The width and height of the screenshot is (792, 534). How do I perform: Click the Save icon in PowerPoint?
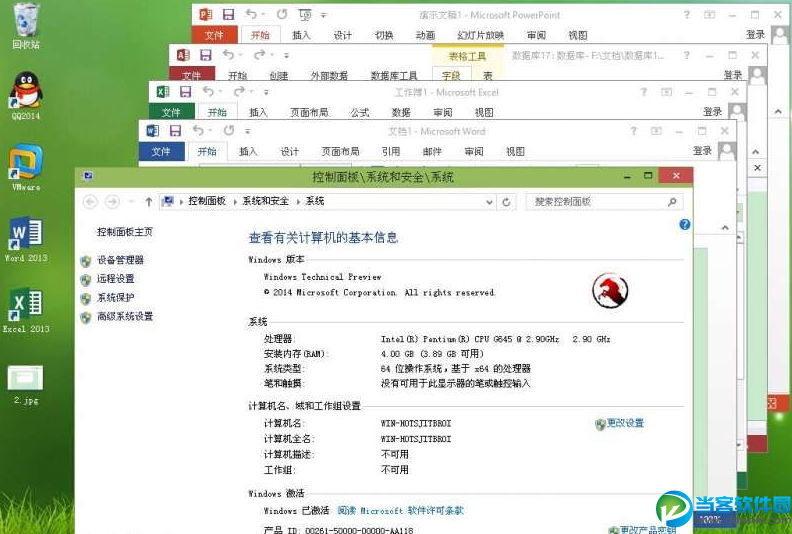228,15
